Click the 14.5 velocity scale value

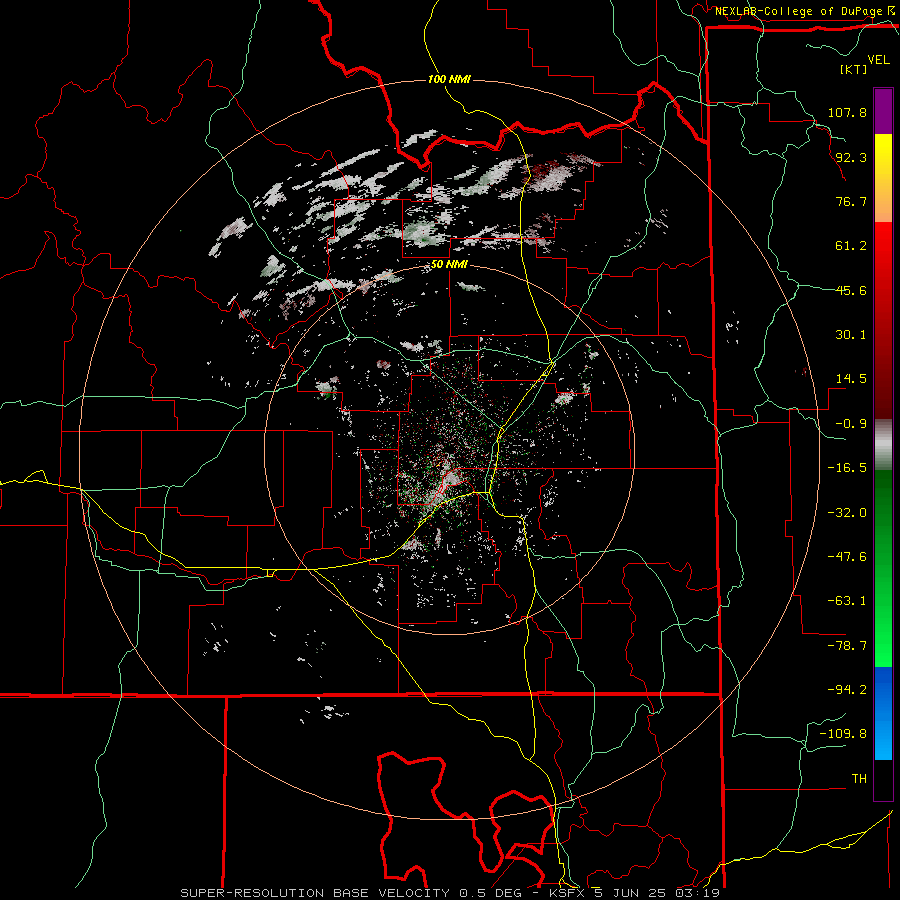tap(851, 379)
